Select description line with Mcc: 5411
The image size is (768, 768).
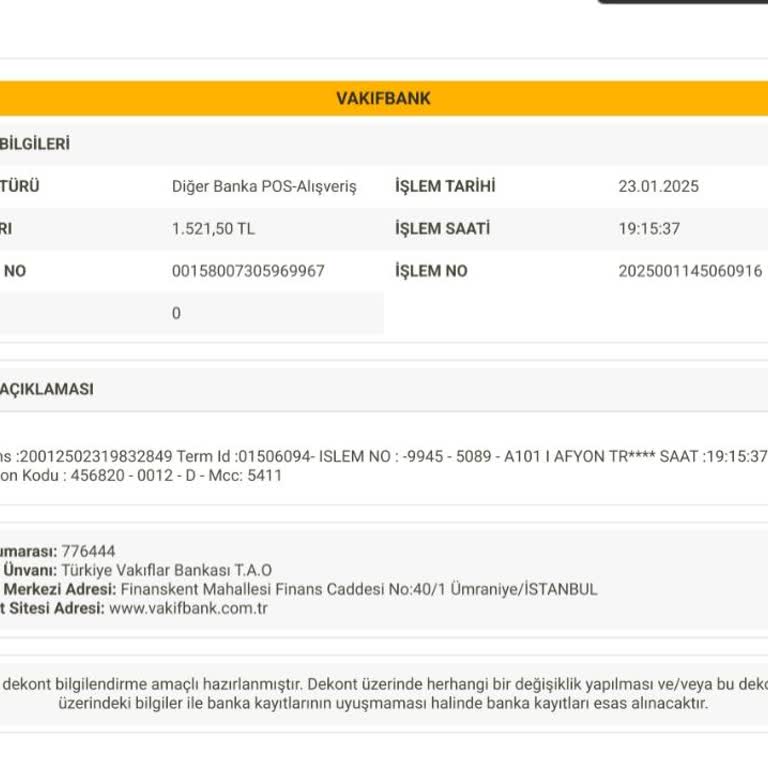coord(141,476)
